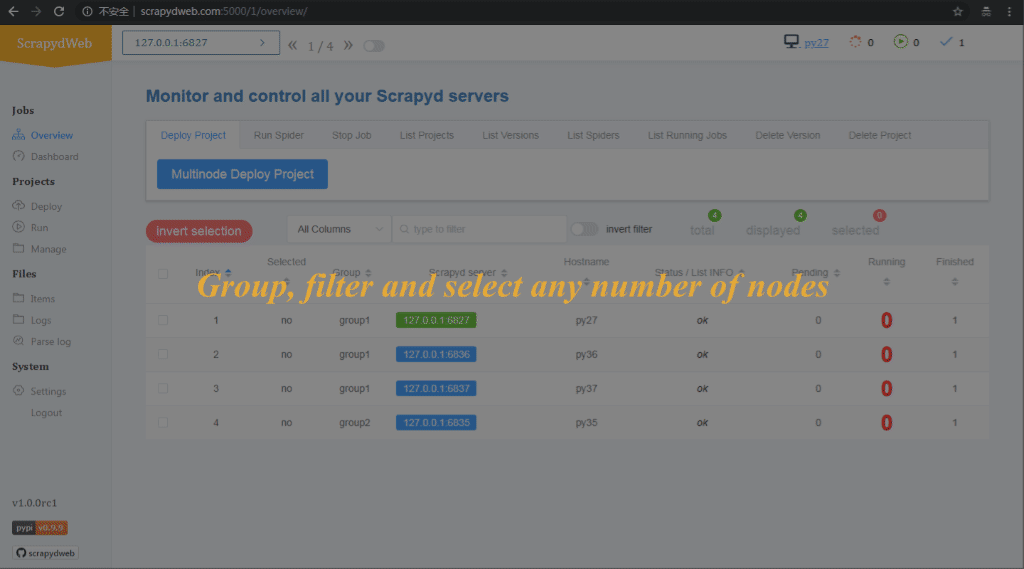Switch to the Delete Project tab
Viewport: 1024px width, 569px height.
[880, 135]
